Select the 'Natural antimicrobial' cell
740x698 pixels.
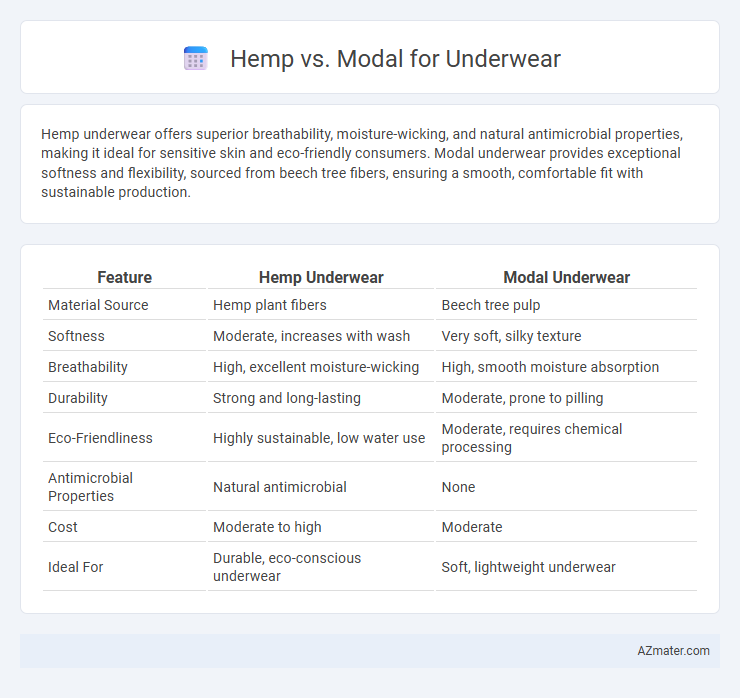(279, 487)
